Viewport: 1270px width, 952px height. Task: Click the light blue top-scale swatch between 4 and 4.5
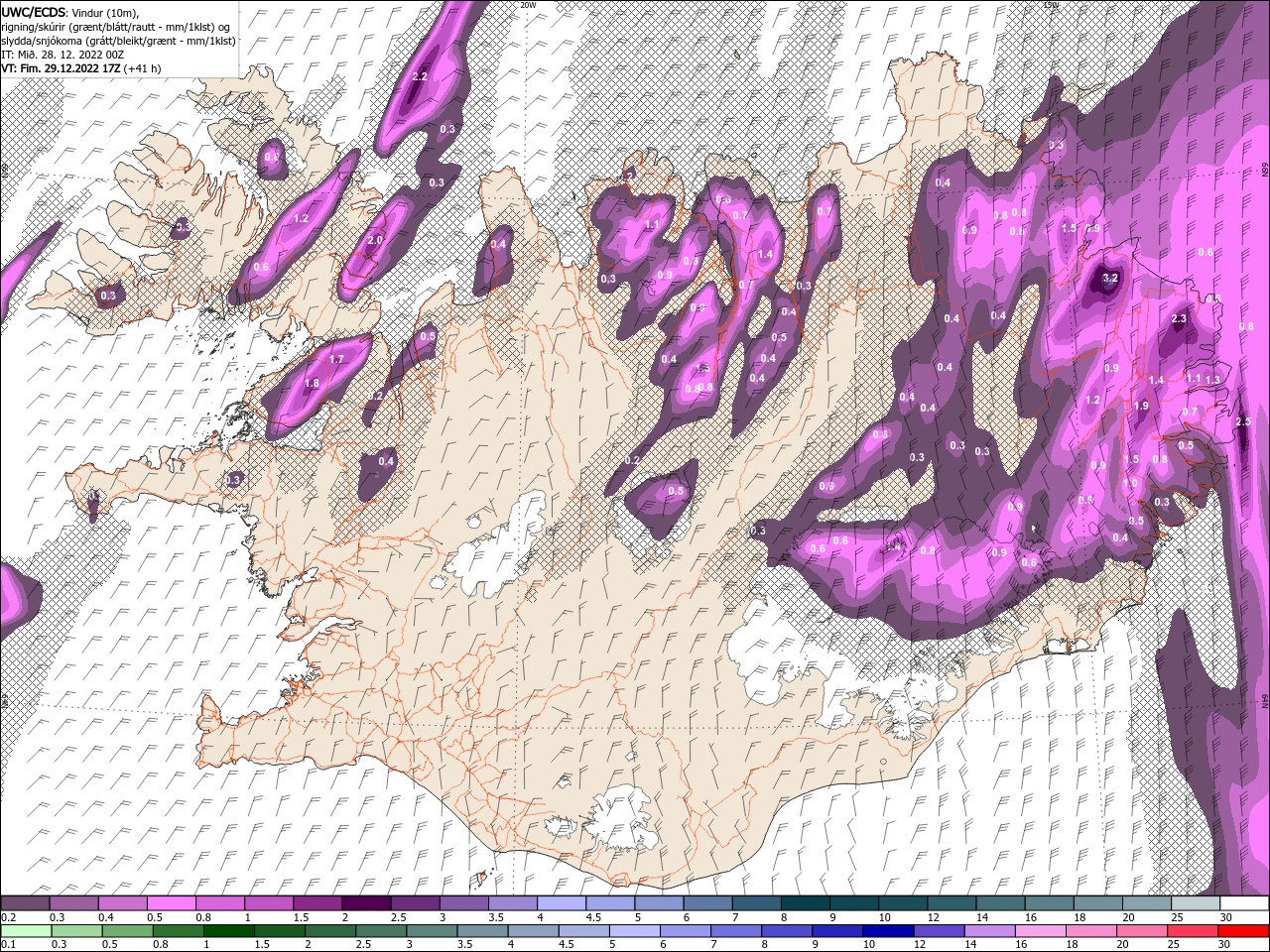[562, 903]
